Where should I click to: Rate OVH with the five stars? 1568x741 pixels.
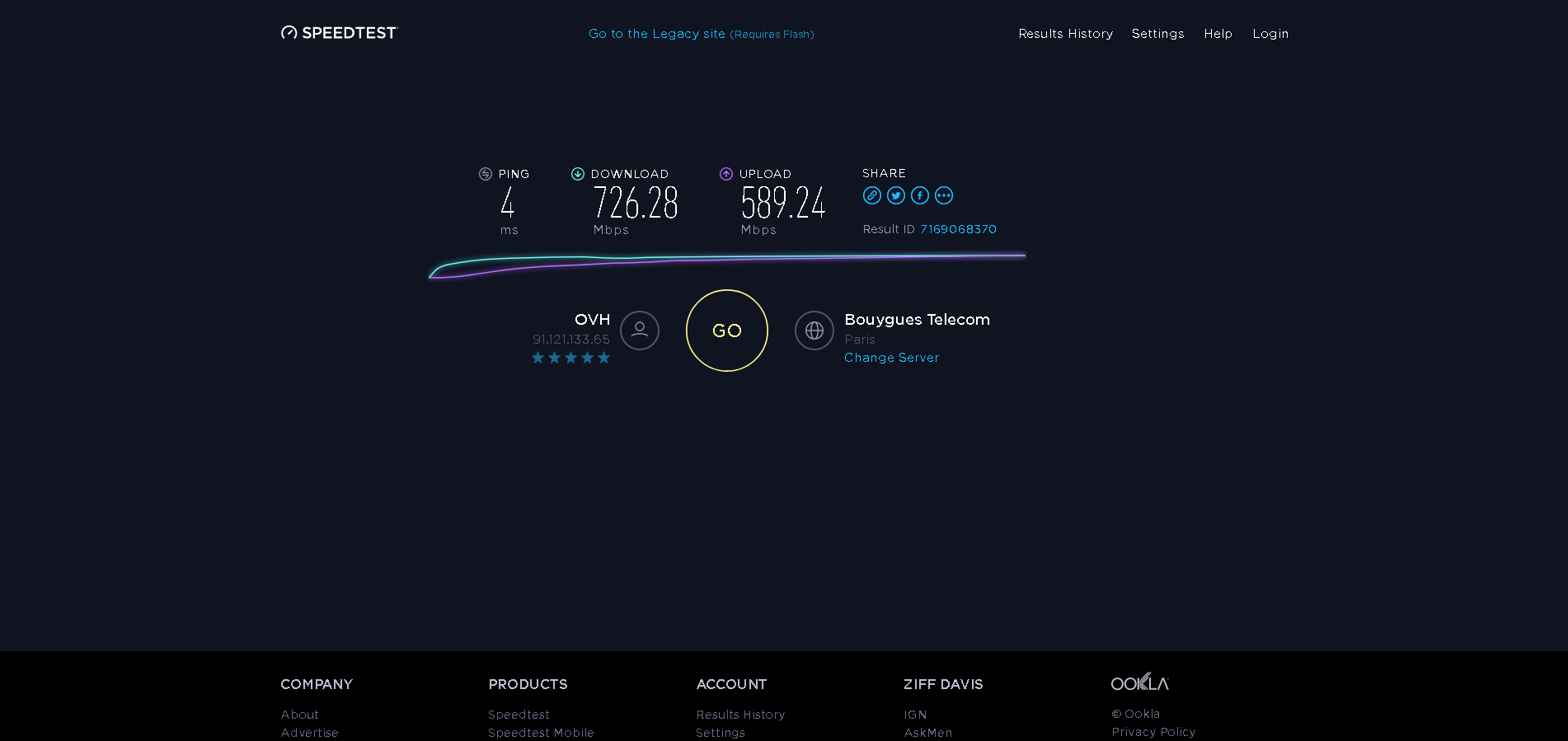[x=603, y=358]
